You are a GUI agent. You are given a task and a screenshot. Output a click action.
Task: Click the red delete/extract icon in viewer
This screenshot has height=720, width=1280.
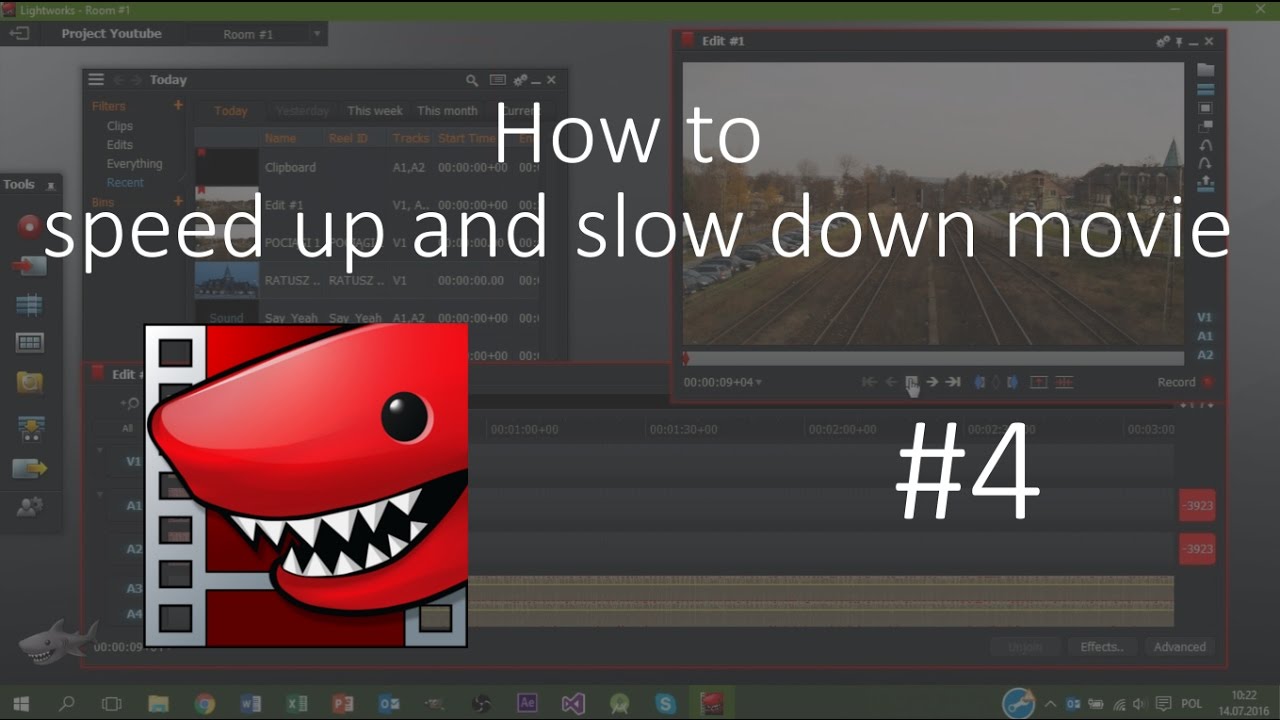click(x=1065, y=382)
